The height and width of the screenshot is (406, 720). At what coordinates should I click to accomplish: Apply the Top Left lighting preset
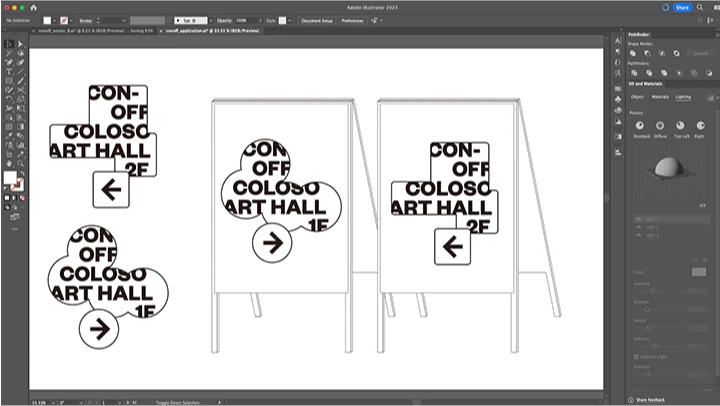click(x=682, y=125)
